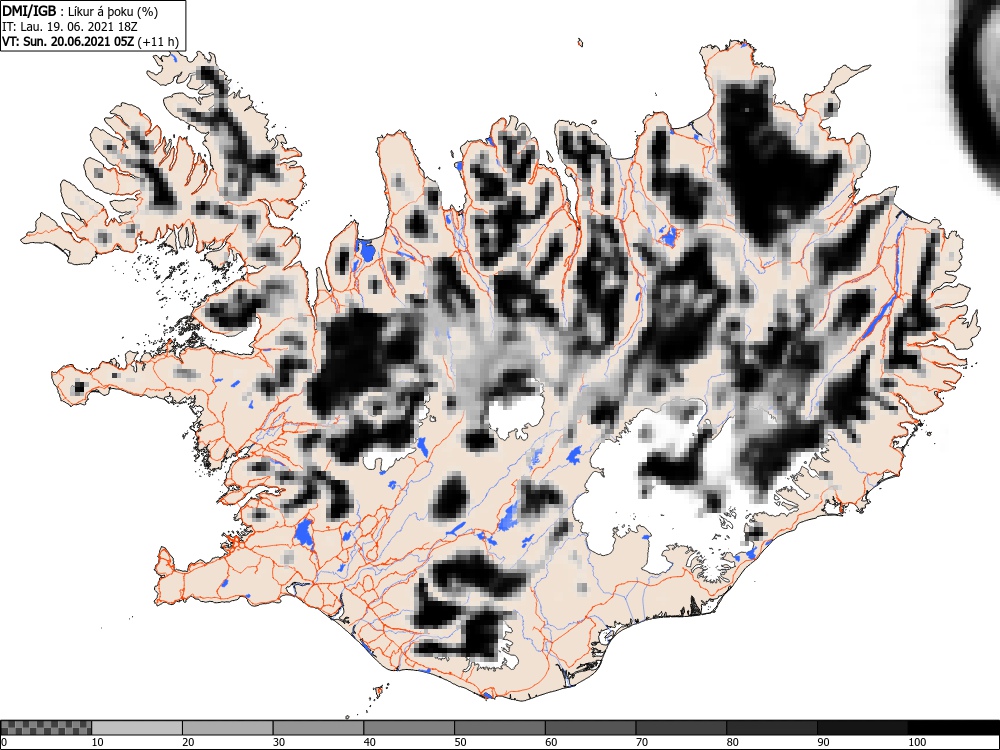
Task: Click the 60–70% legend swatch
Action: click(590, 728)
